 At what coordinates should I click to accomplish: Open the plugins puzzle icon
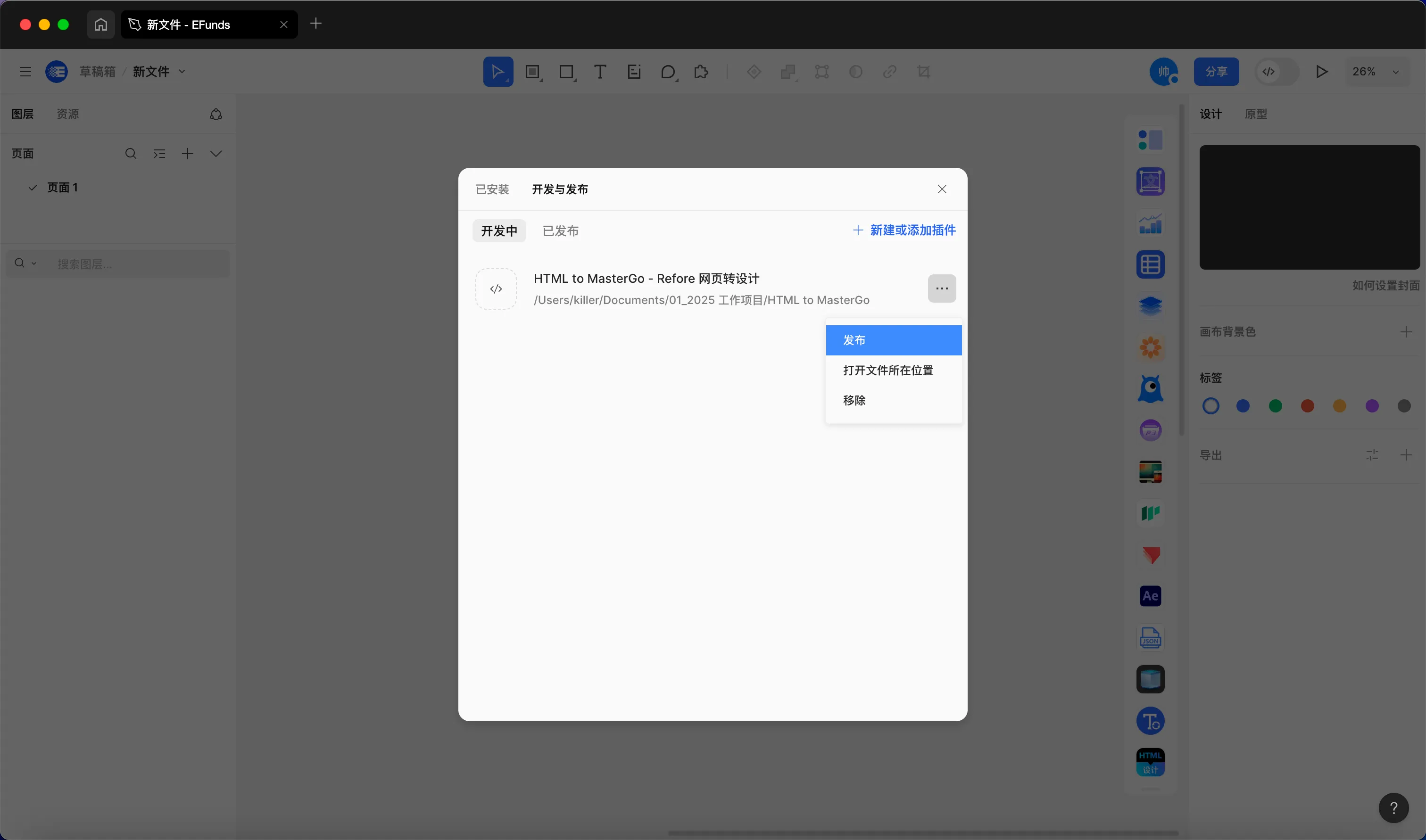[x=701, y=72]
